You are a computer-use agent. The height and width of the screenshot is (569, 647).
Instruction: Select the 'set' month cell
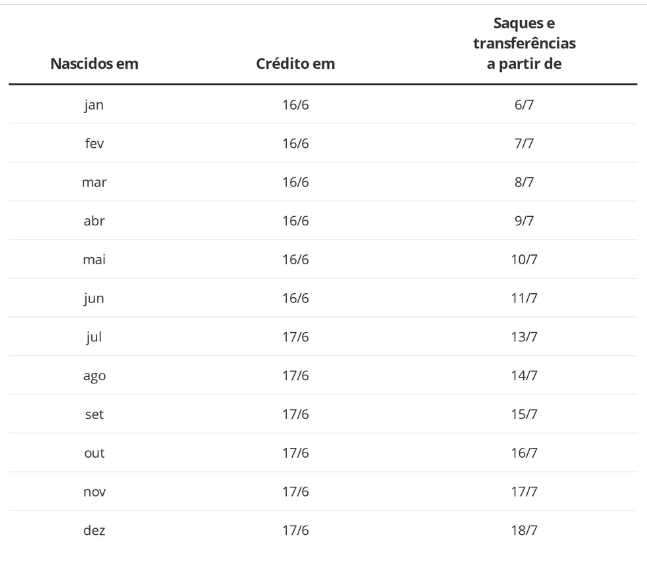coord(94,414)
